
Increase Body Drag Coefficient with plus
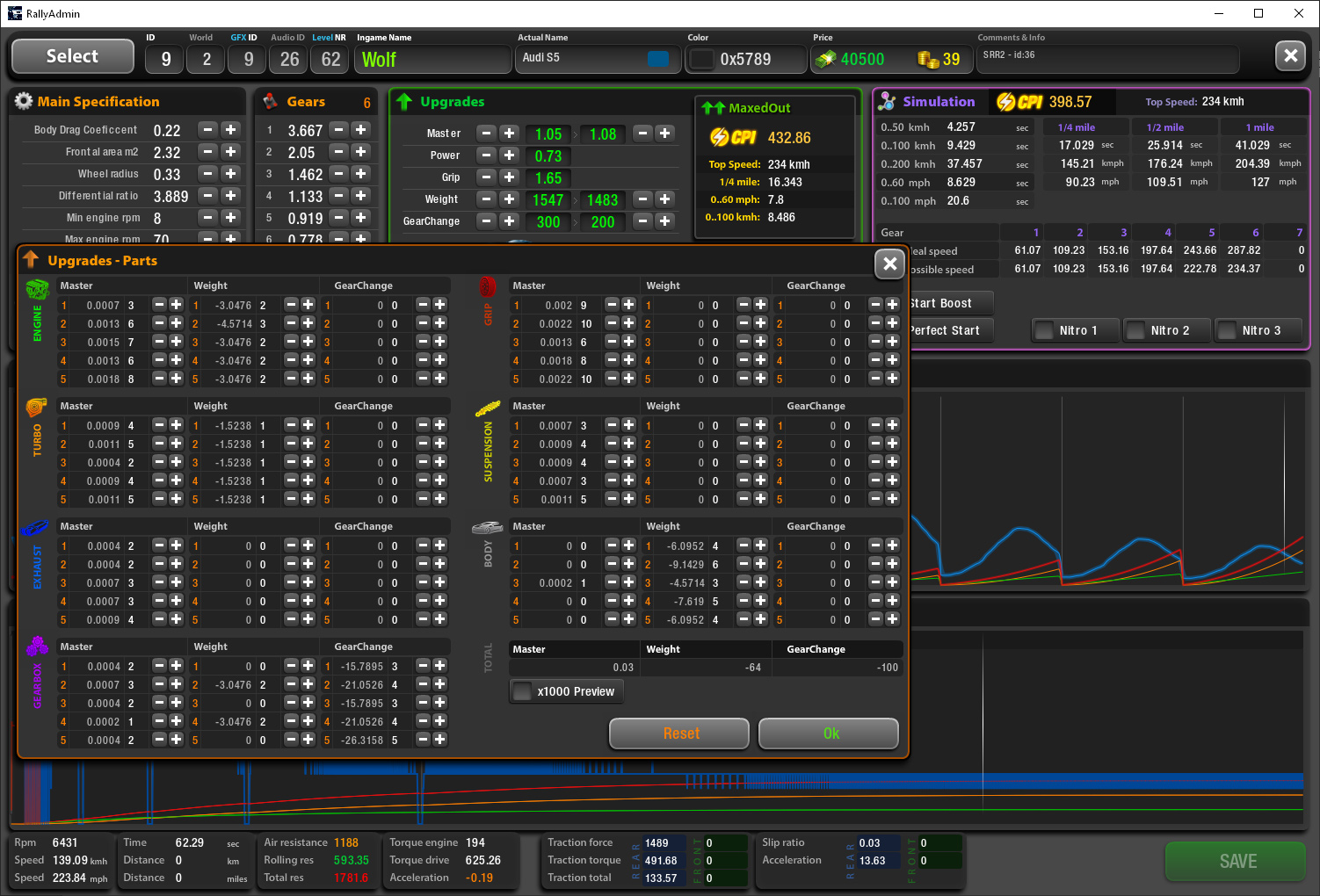(231, 130)
